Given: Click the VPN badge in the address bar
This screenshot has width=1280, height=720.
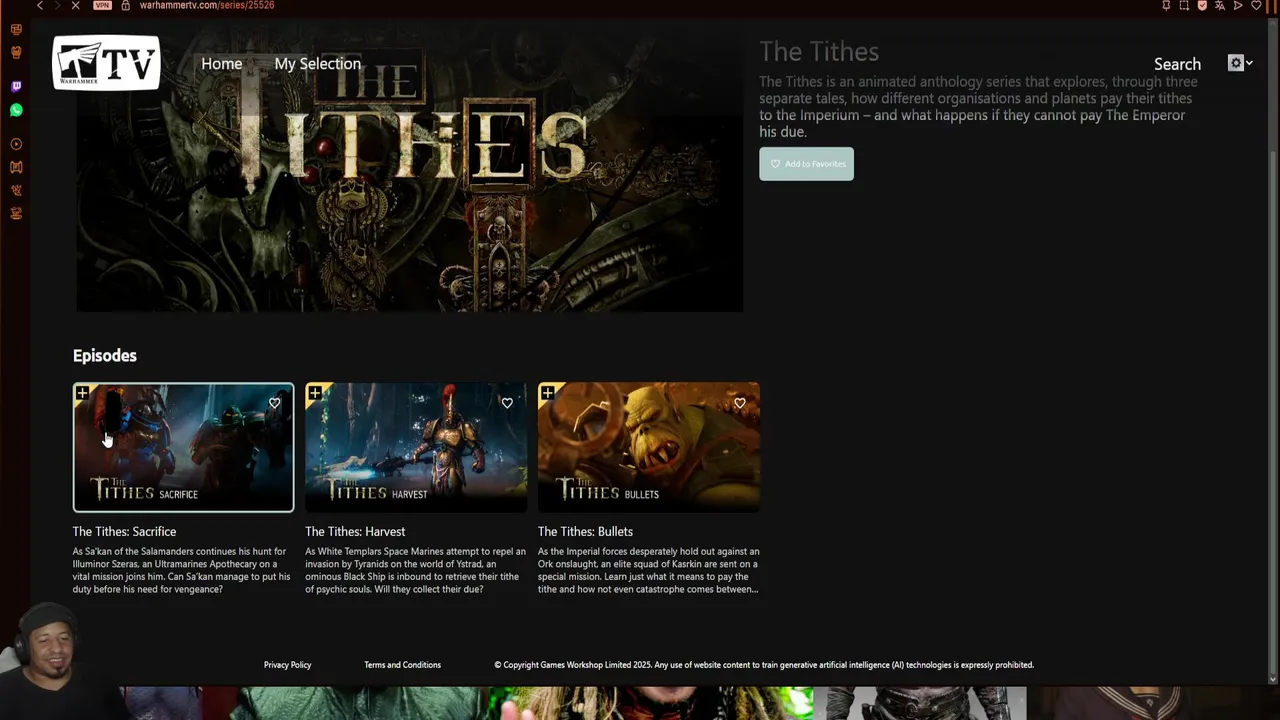Looking at the screenshot, I should click(x=102, y=5).
